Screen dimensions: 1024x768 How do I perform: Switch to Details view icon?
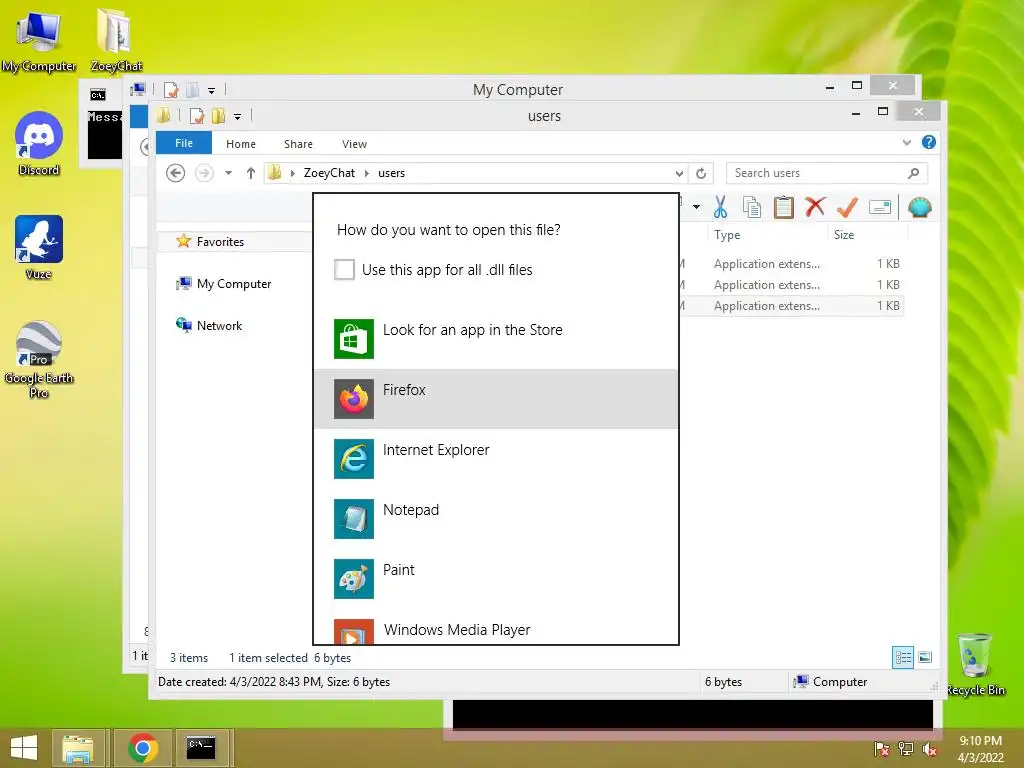(x=903, y=658)
